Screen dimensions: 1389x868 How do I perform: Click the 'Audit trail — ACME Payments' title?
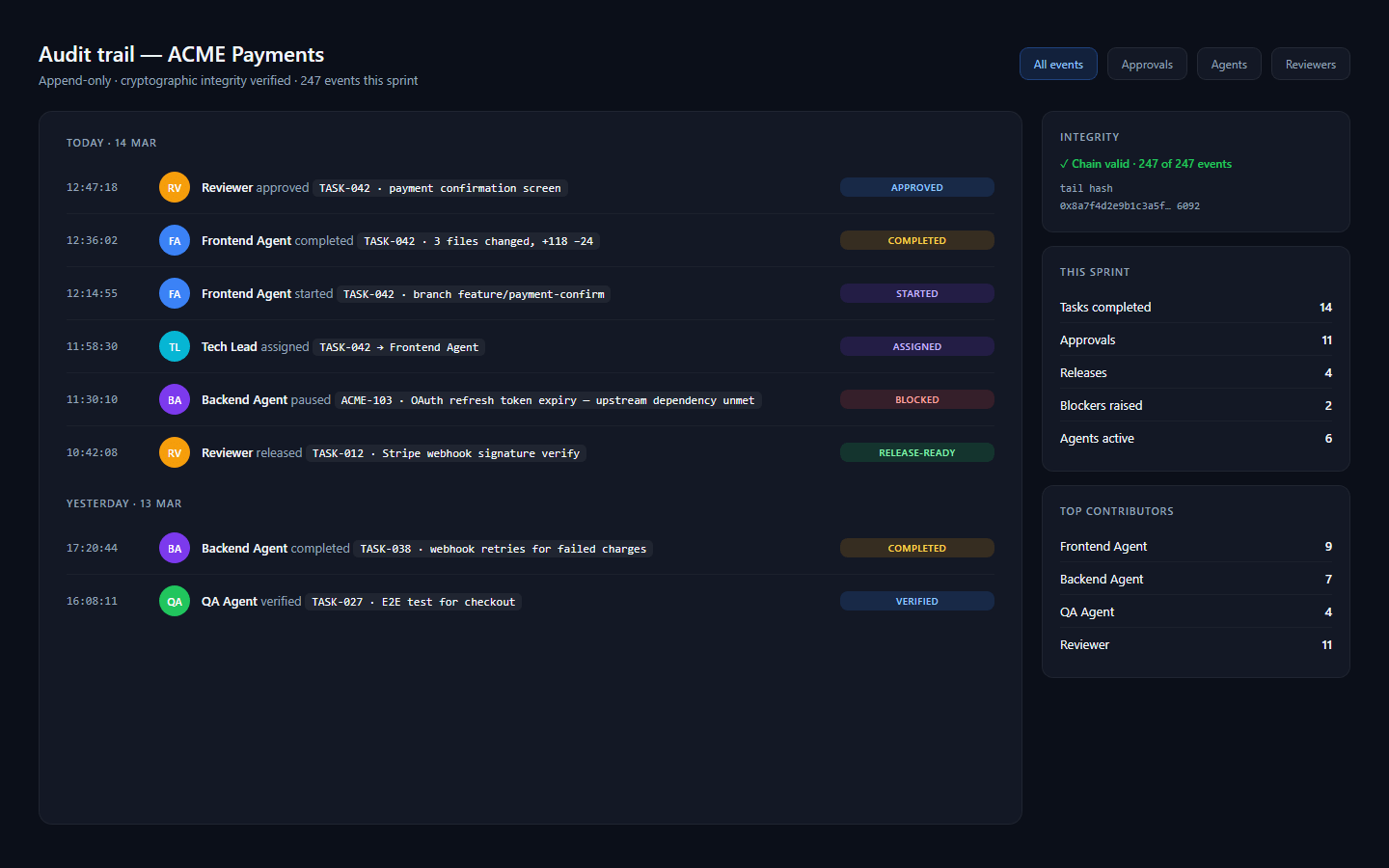[x=181, y=55]
